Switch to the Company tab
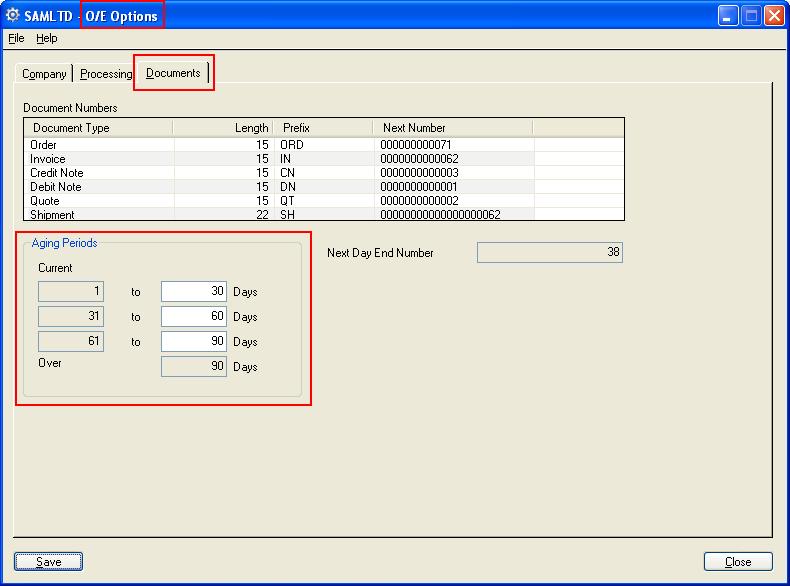Image resolution: width=790 pixels, height=586 pixels. click(44, 74)
